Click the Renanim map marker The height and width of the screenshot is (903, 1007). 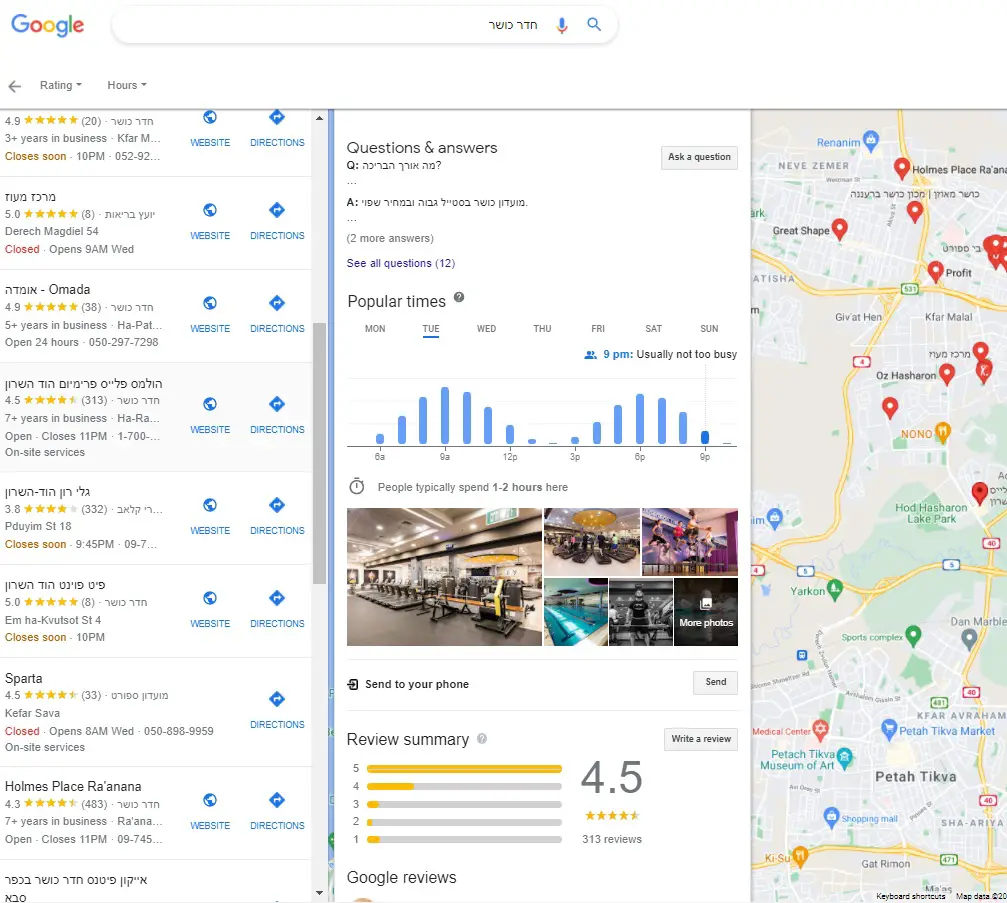tap(871, 139)
